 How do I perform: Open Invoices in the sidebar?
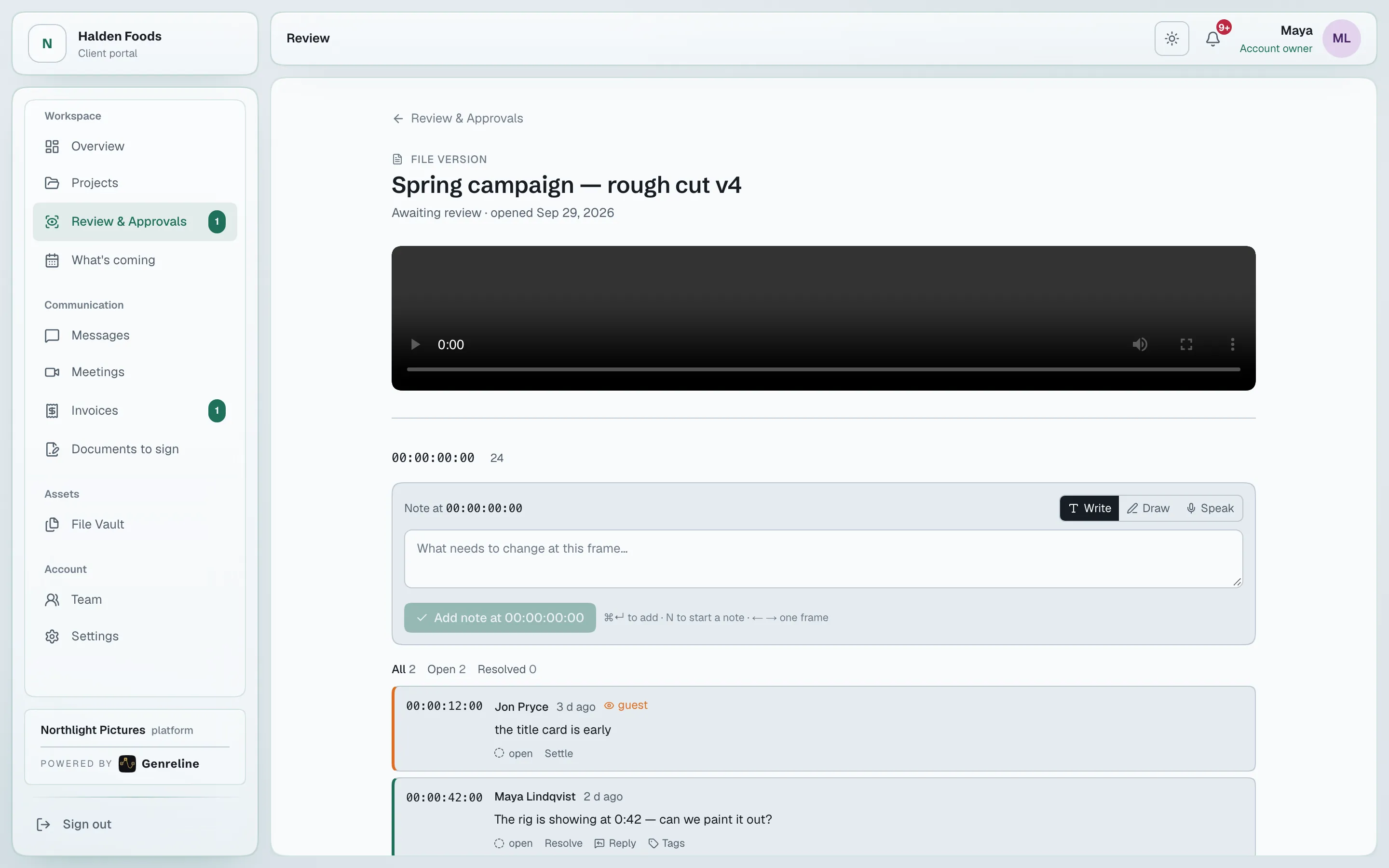[x=135, y=410]
